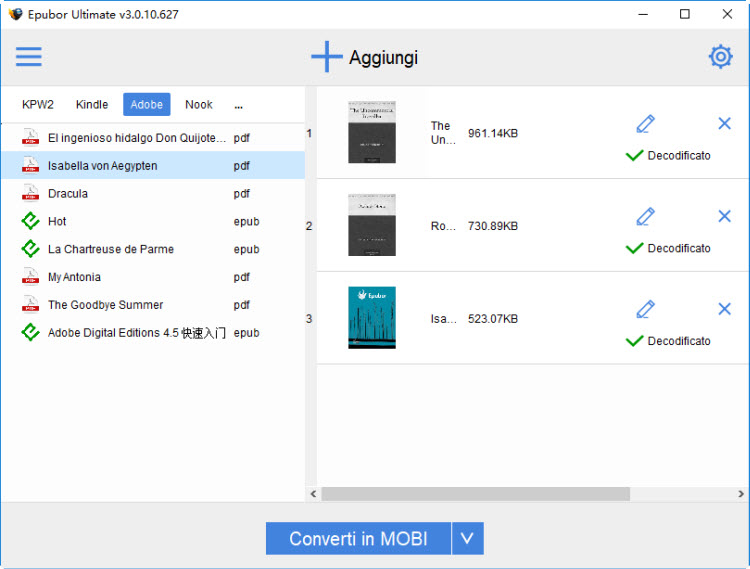
Task: Click EPUB icon beside La Chartreuse de Parme
Action: pos(30,248)
